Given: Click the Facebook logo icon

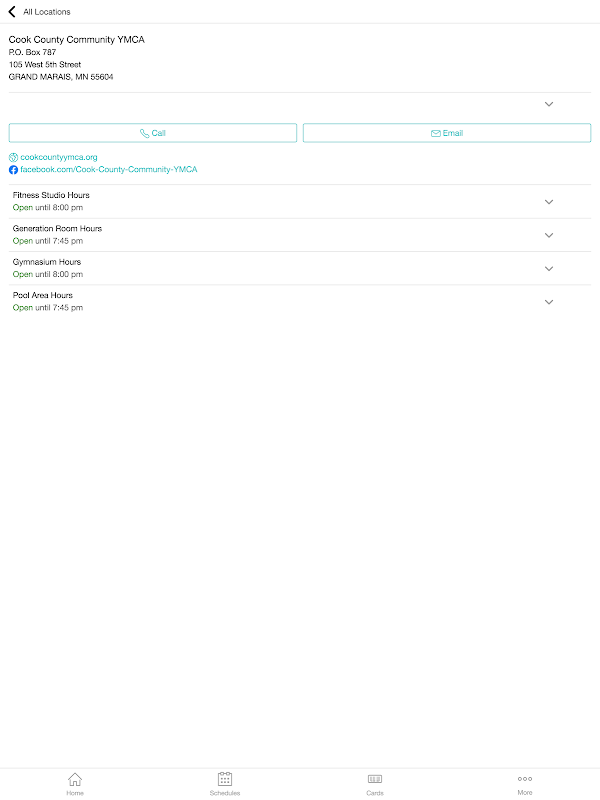Looking at the screenshot, I should (13, 169).
